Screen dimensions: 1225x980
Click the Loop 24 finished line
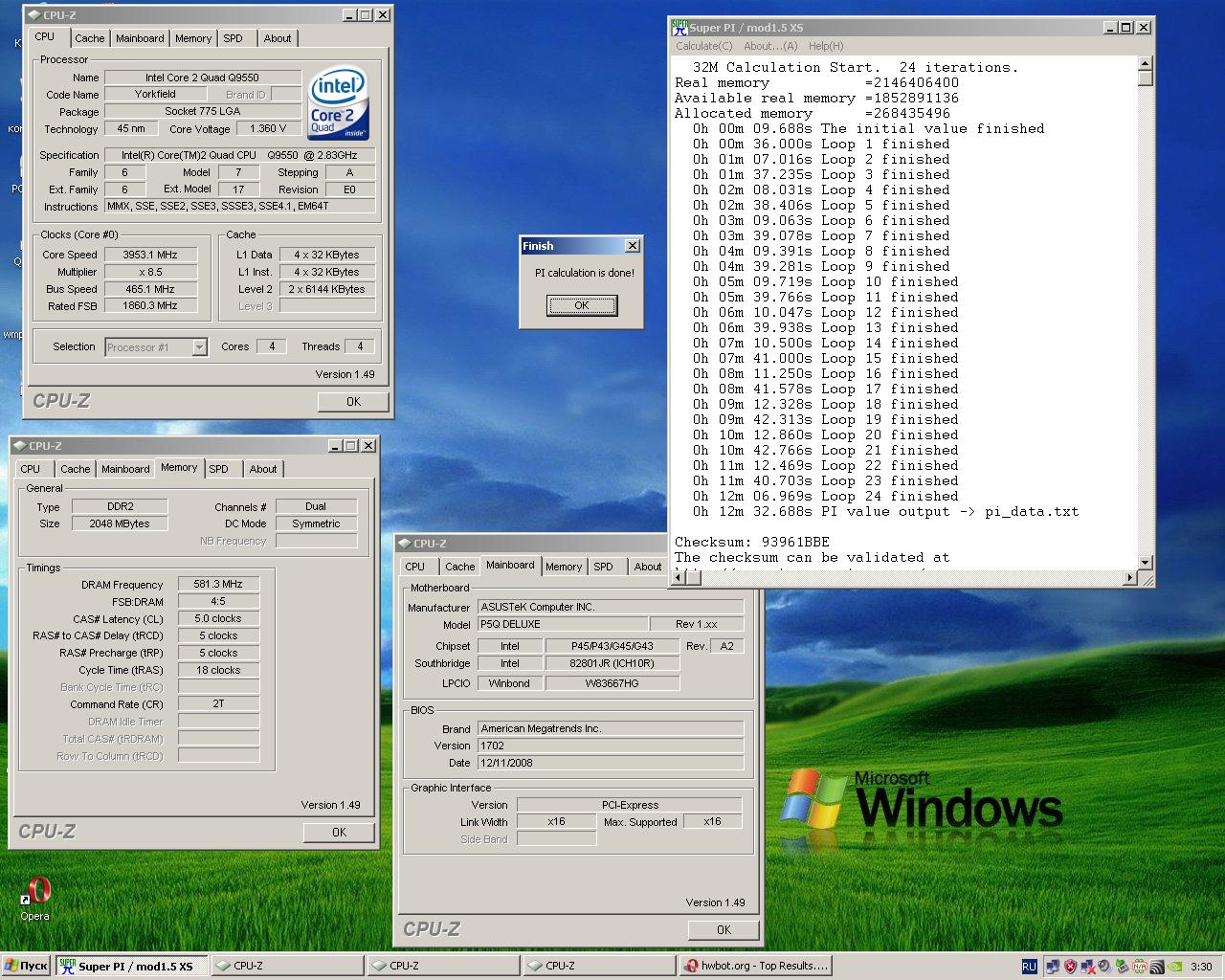tap(825, 496)
